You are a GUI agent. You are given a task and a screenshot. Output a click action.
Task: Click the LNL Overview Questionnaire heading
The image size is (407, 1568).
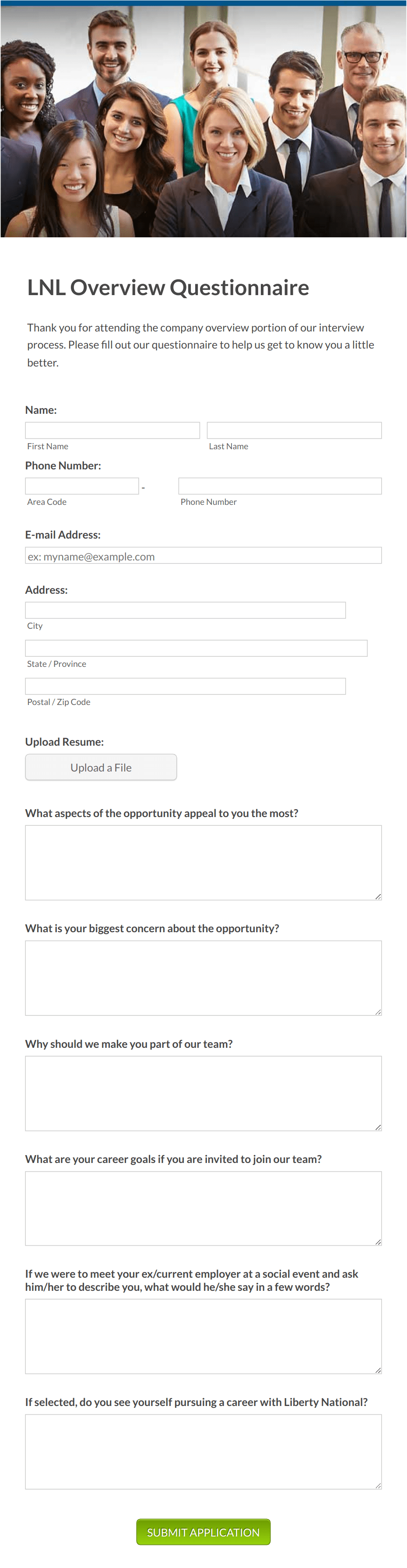pos(168,287)
